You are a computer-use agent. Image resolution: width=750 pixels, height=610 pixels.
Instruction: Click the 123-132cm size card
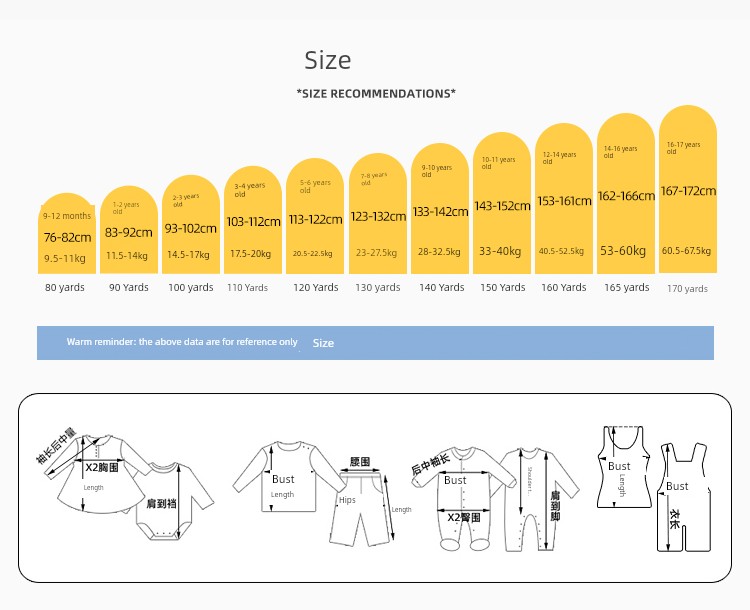tap(378, 213)
